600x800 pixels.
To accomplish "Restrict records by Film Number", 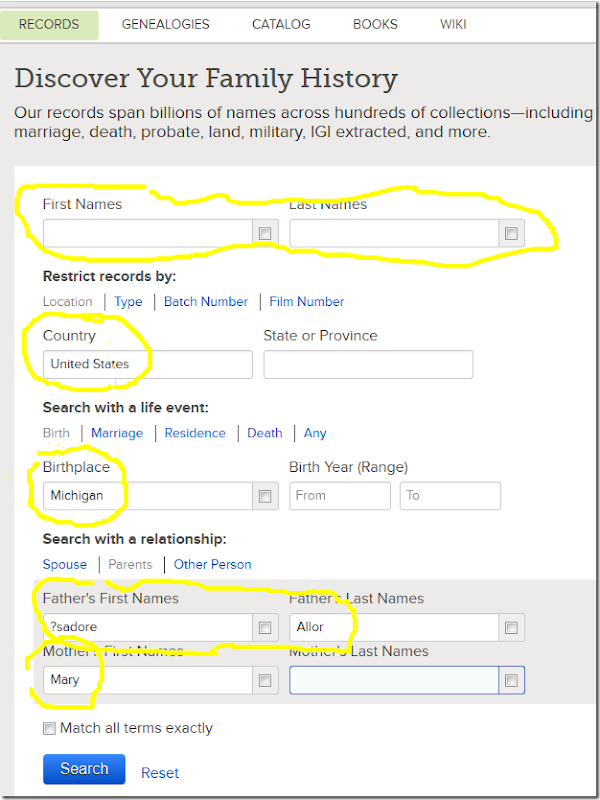I will pos(306,301).
